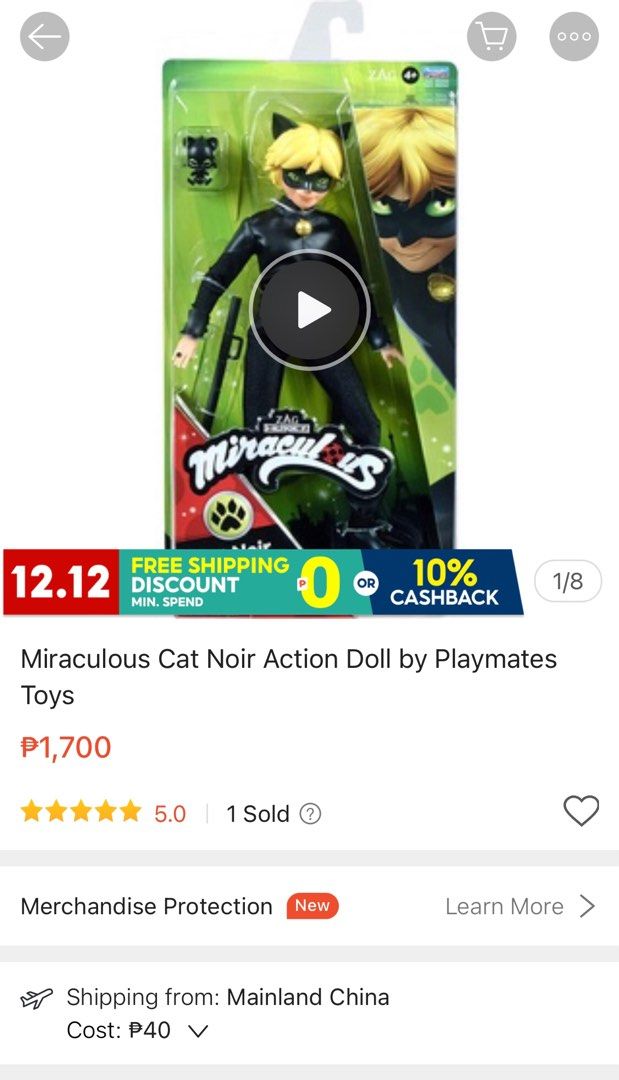Open the shopping cart
Viewport: 619px width, 1080px height.
pos(491,37)
